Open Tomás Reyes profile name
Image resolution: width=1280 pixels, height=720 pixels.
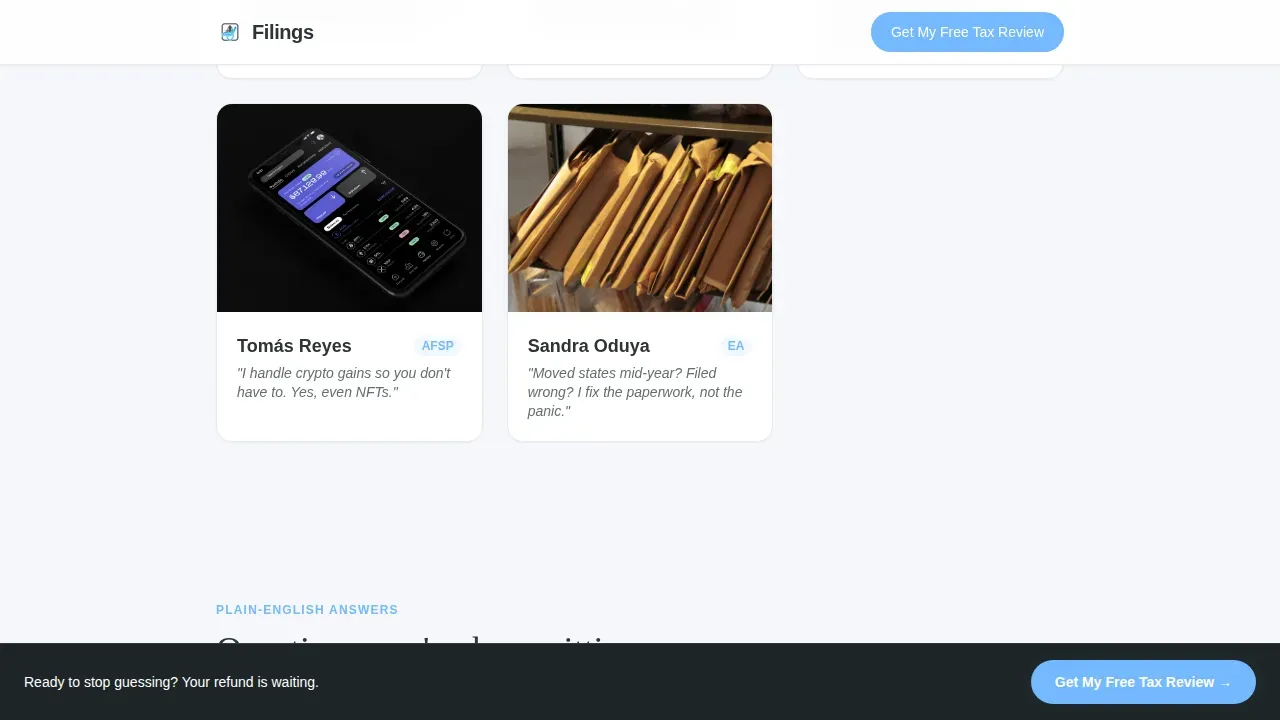(x=294, y=346)
